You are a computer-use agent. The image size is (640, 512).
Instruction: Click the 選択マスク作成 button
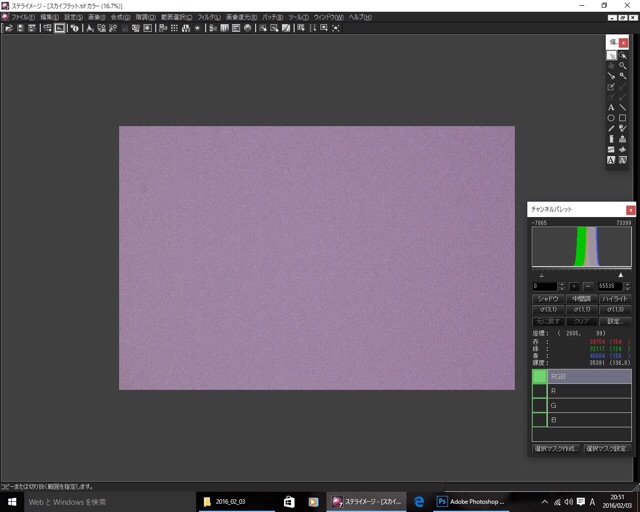[556, 449]
